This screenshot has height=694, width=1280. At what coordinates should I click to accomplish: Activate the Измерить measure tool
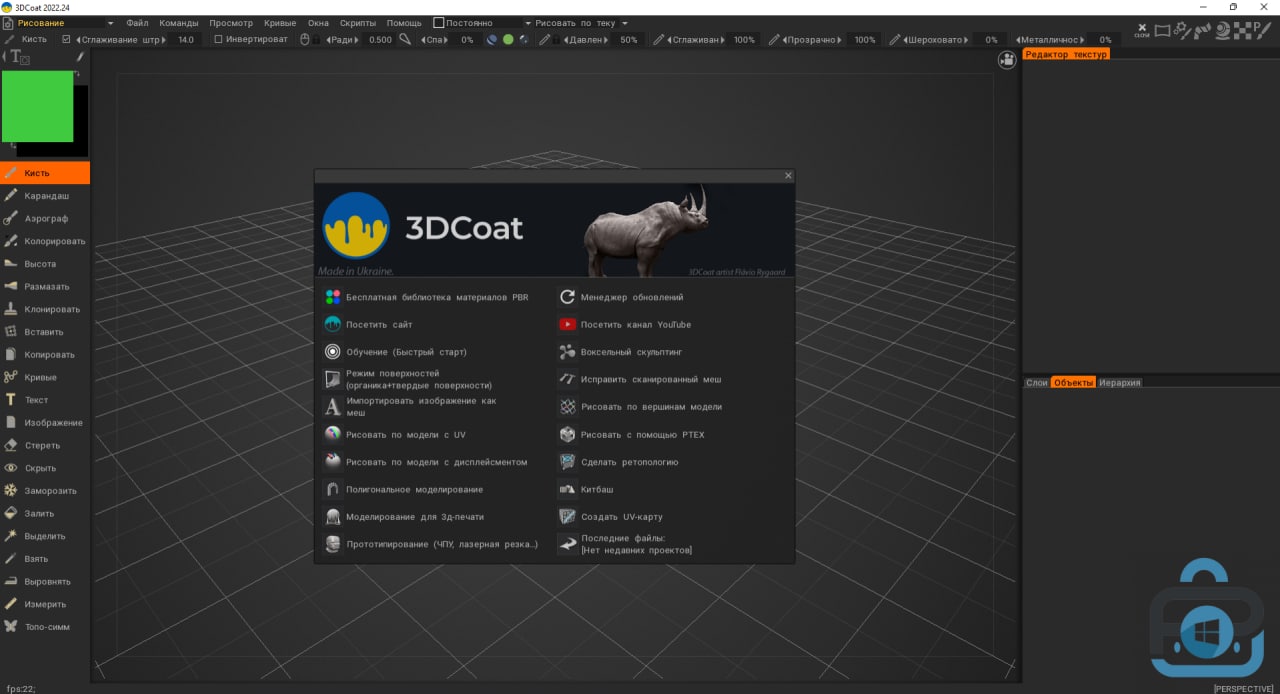[45, 604]
